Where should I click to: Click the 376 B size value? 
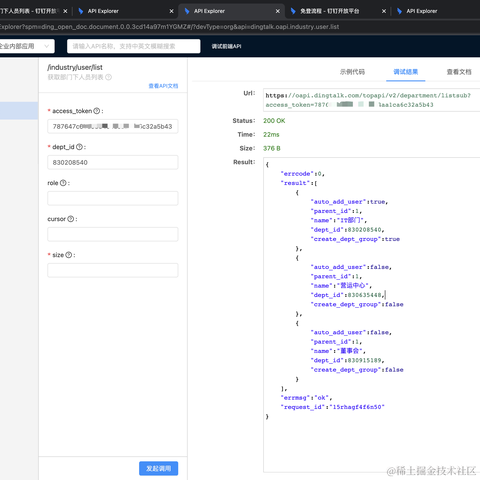coord(272,148)
